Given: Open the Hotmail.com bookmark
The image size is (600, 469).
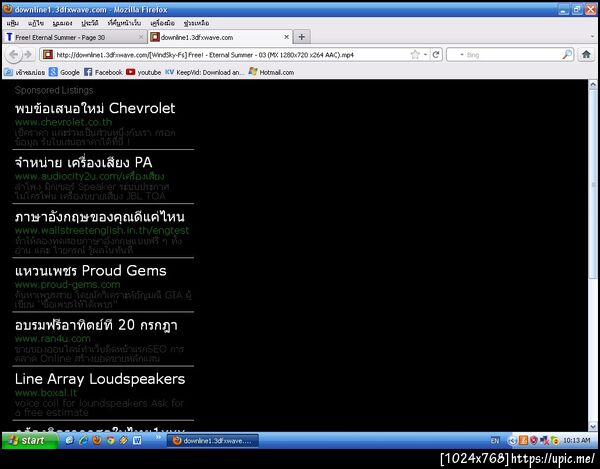Looking at the screenshot, I should click(x=271, y=72).
